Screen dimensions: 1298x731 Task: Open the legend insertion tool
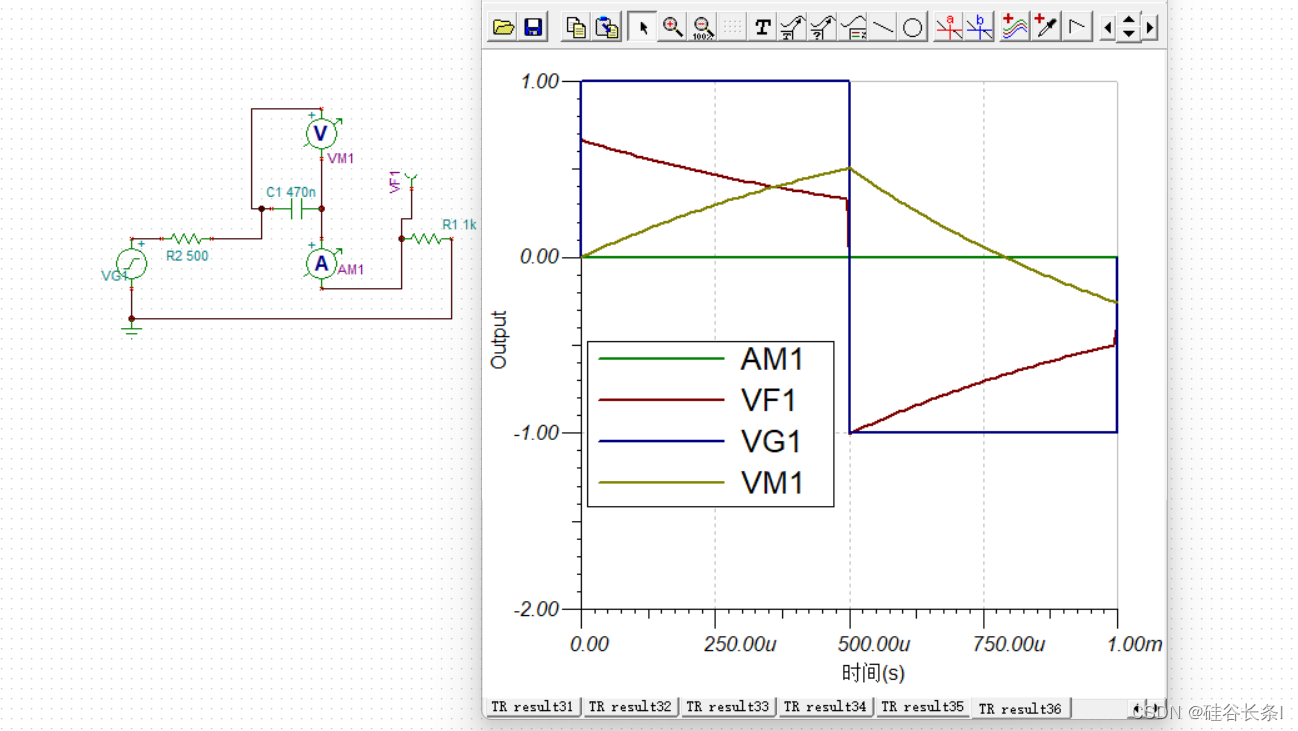854,27
